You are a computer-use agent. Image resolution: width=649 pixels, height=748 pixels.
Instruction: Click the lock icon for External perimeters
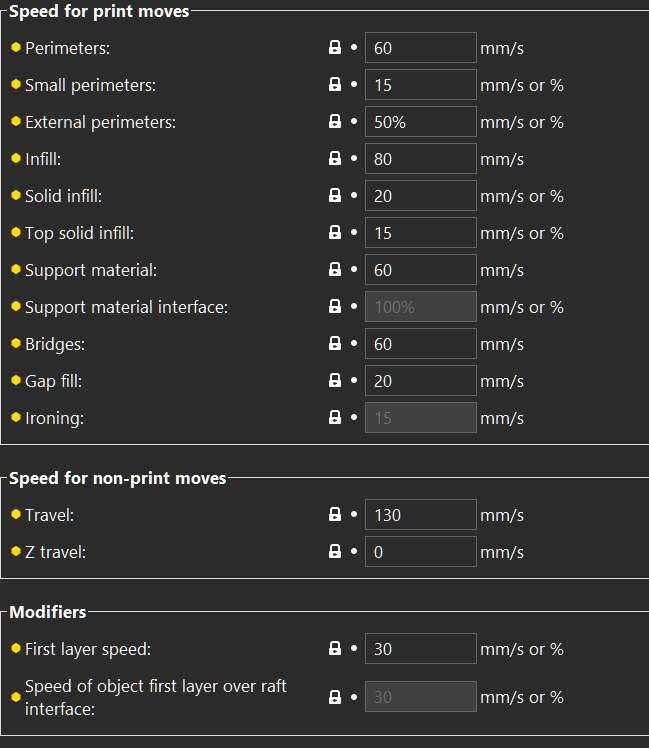[335, 121]
